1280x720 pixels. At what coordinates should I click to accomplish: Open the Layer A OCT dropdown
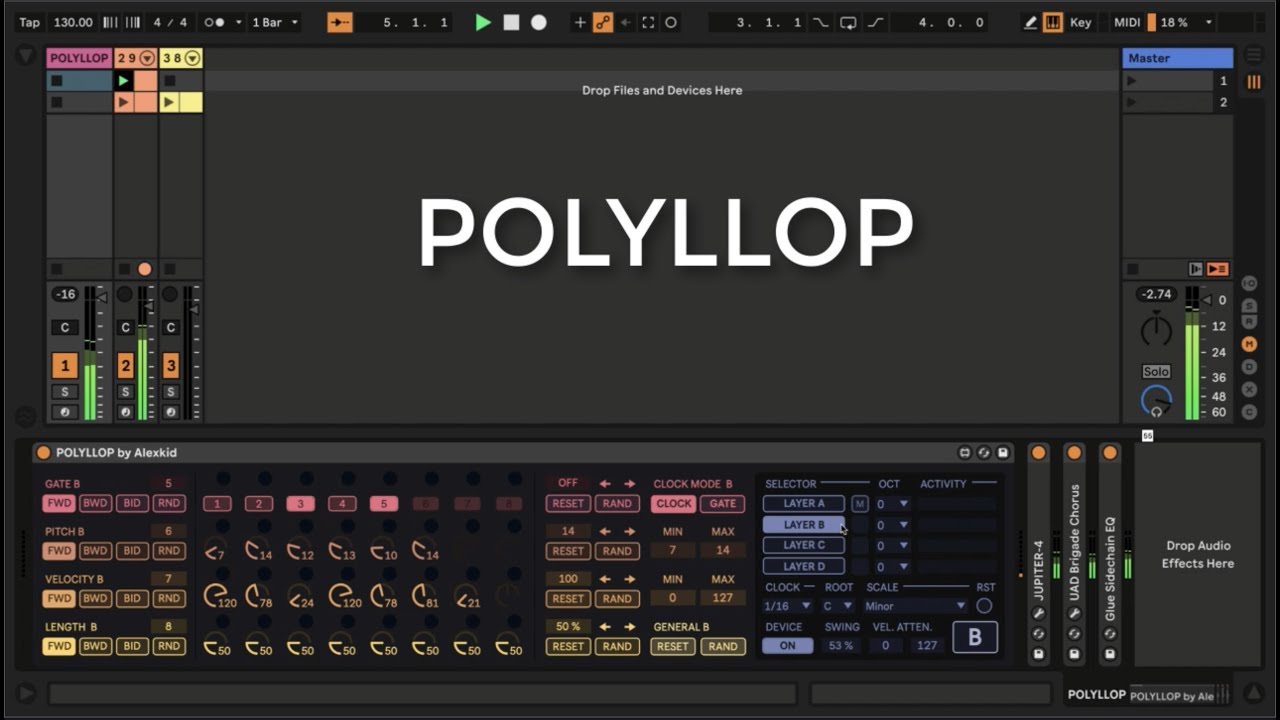[892, 504]
